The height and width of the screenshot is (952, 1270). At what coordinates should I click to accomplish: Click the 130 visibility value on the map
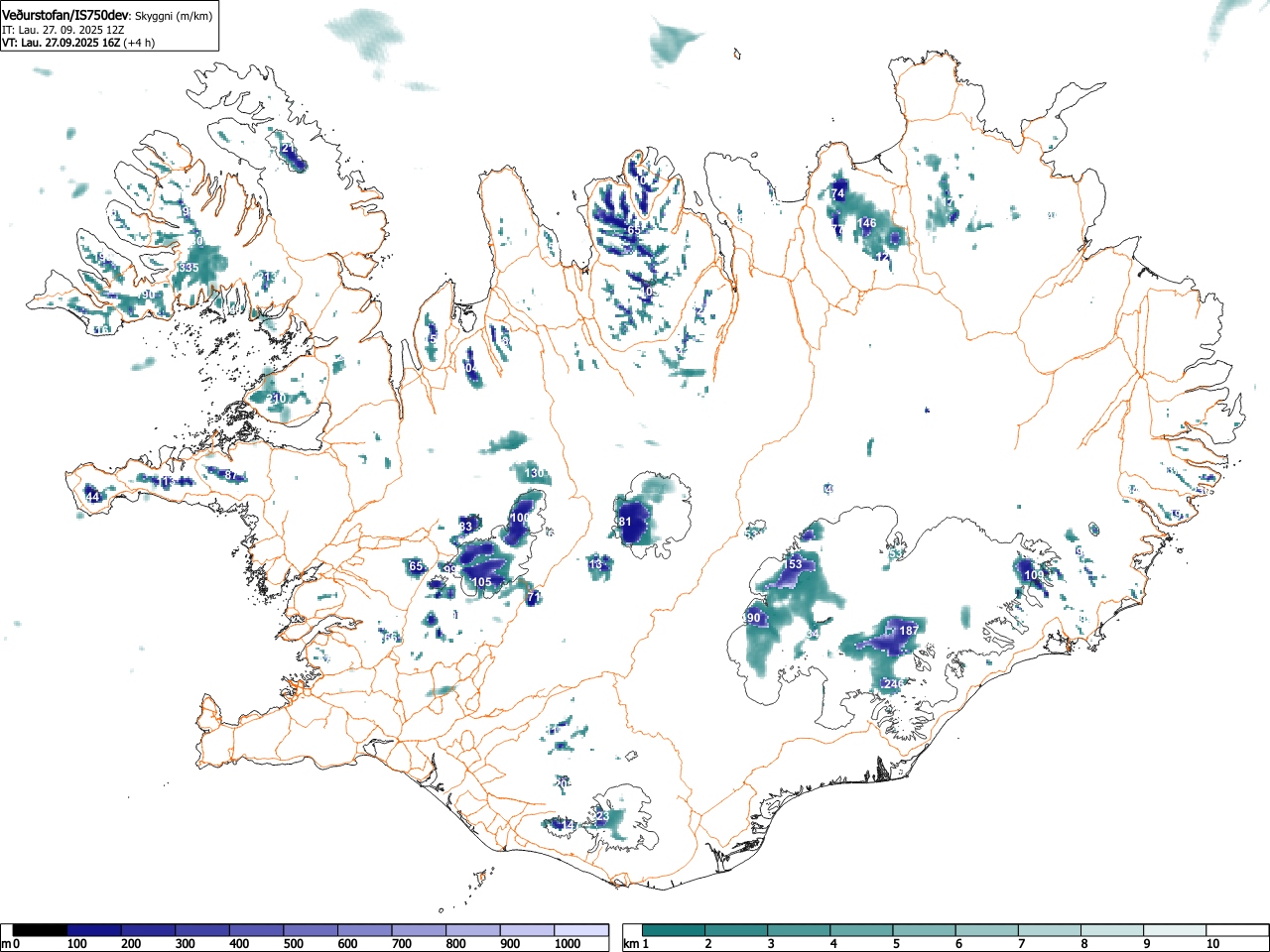pyautogui.click(x=535, y=473)
